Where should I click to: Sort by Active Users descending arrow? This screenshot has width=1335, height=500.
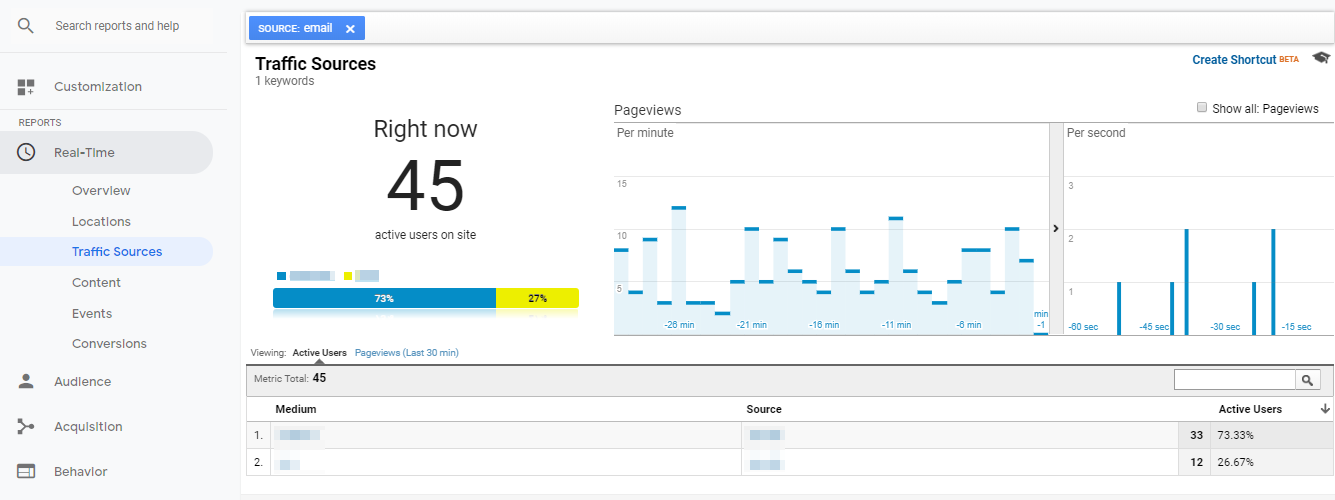click(x=1325, y=409)
